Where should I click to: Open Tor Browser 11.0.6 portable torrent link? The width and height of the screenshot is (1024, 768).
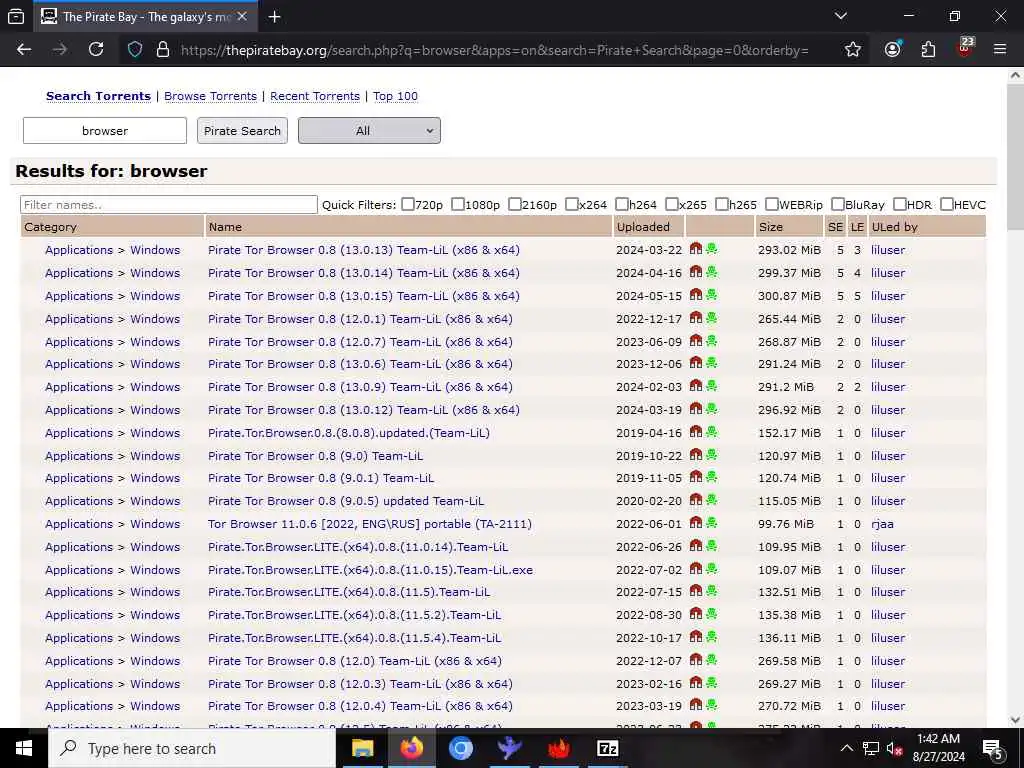click(x=370, y=524)
